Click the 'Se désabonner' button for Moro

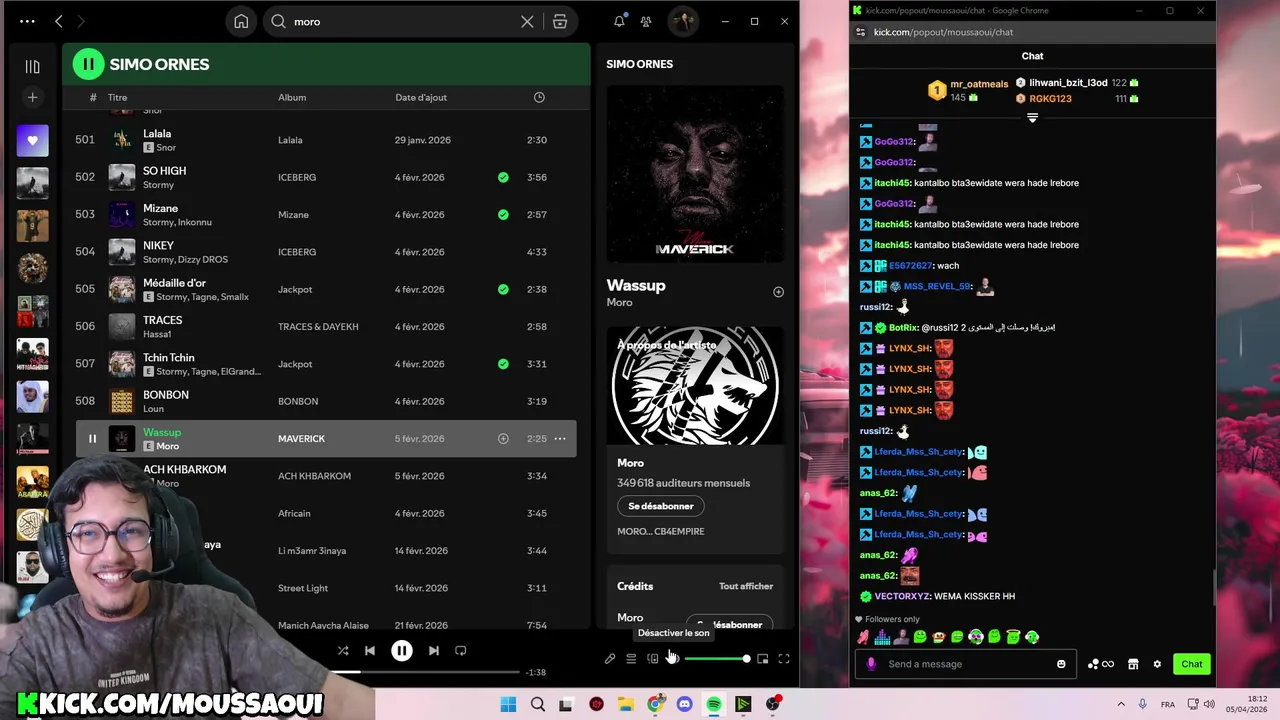pyautogui.click(x=661, y=506)
